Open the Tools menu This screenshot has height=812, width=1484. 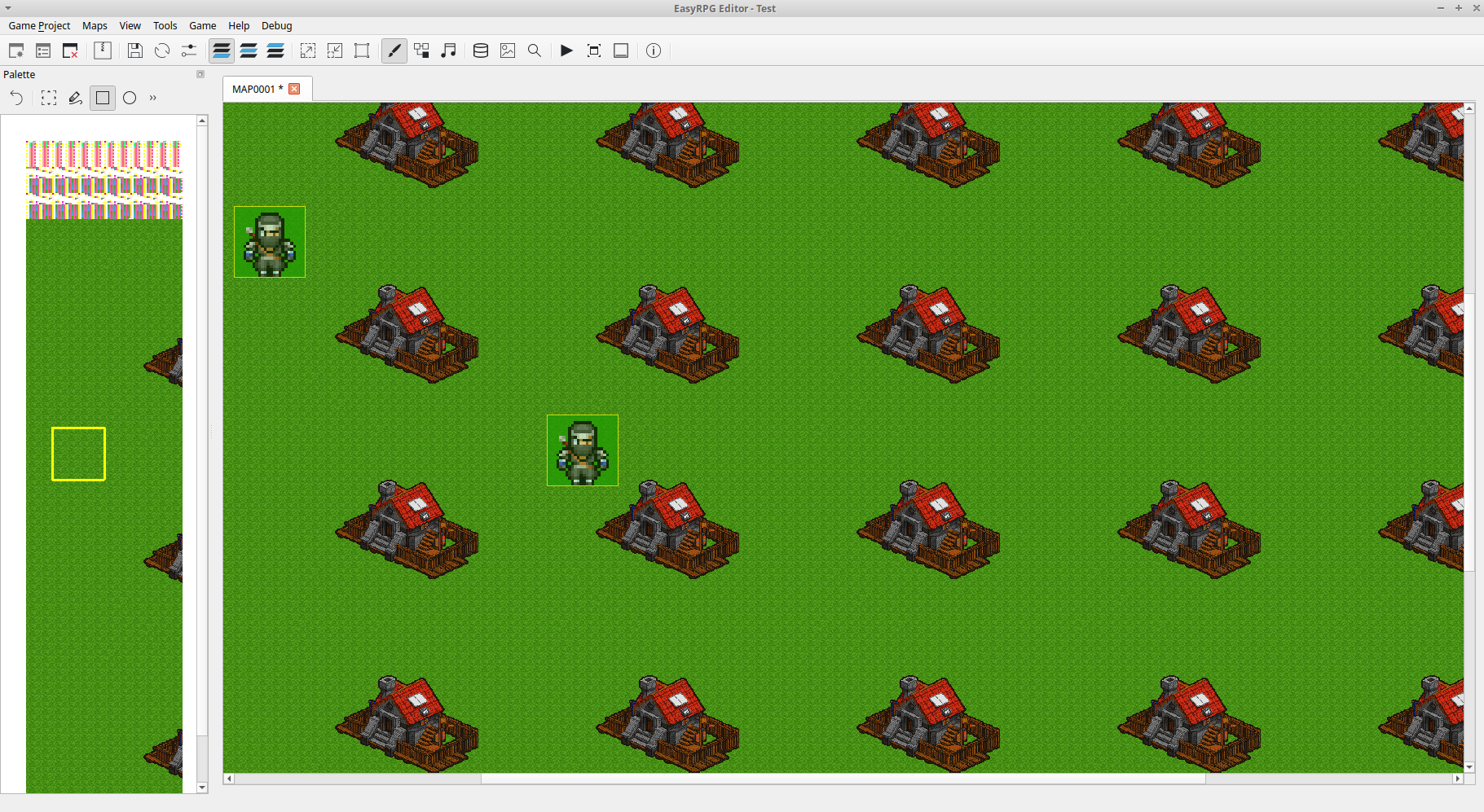point(165,25)
